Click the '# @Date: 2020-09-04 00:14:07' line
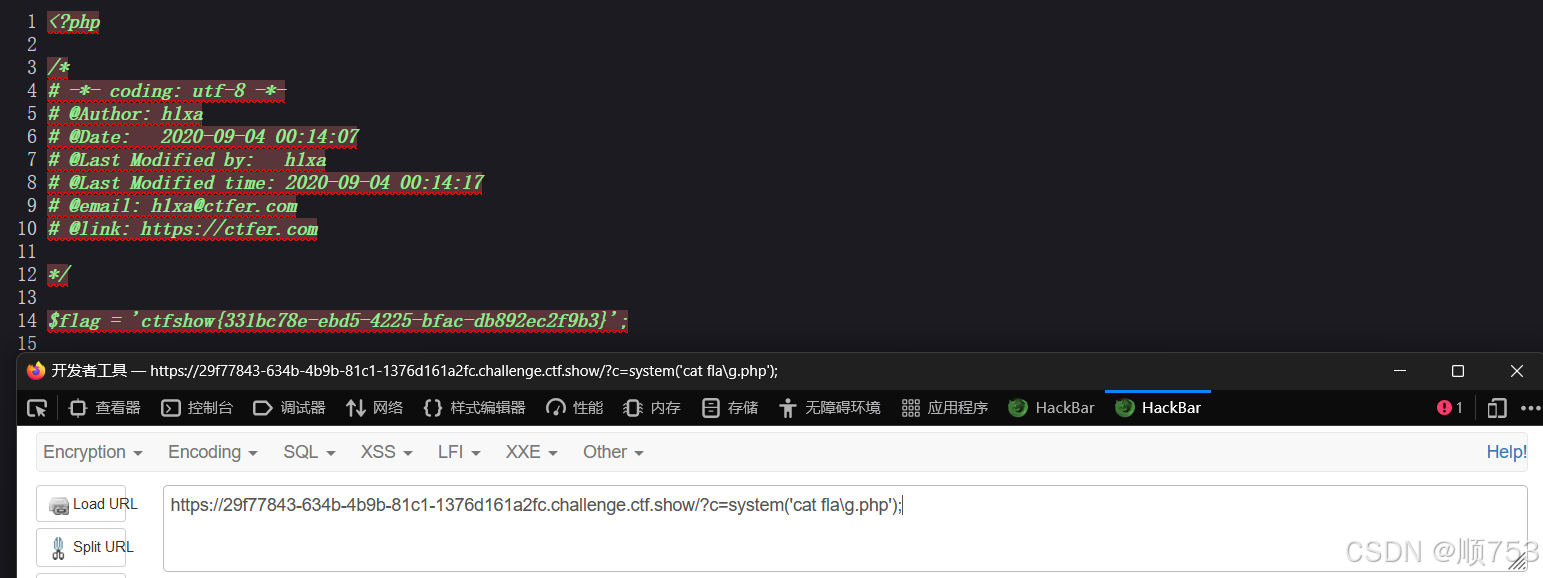The height and width of the screenshot is (578, 1543). [x=203, y=136]
